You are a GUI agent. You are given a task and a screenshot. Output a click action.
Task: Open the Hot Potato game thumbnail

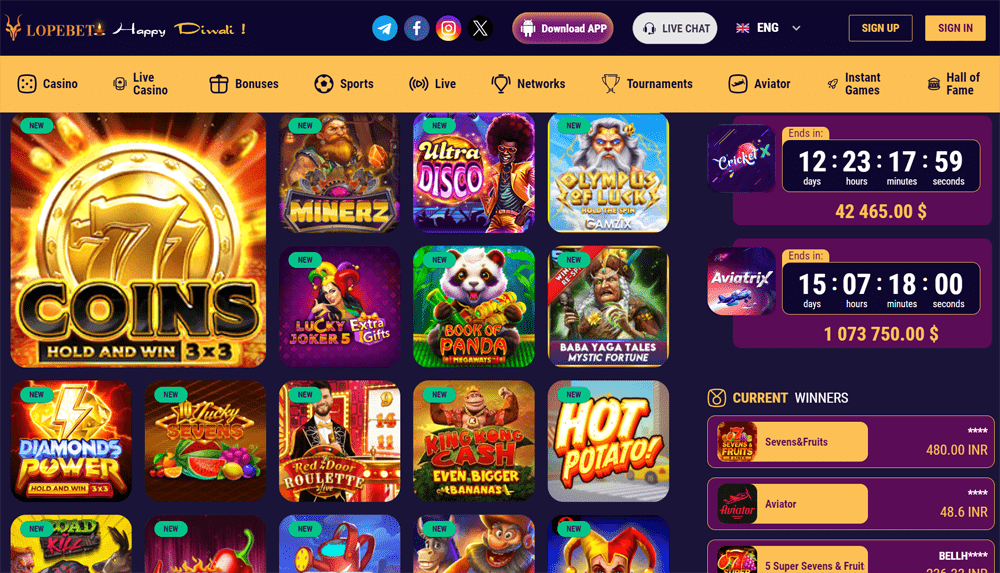[x=608, y=441]
